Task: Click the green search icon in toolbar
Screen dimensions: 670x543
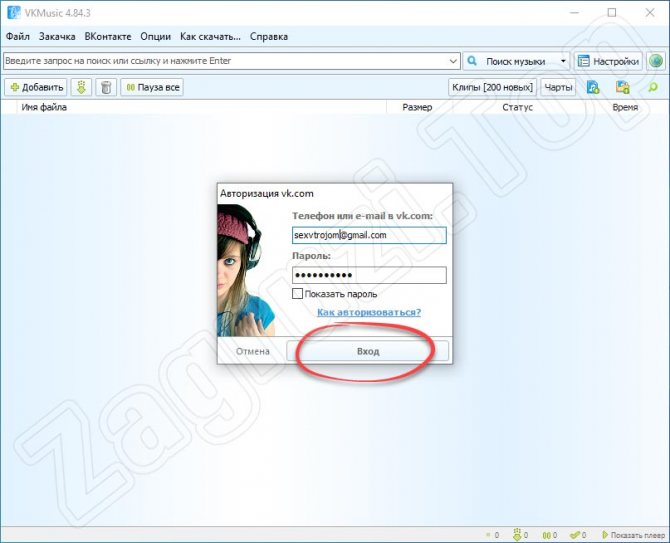Action: (x=653, y=87)
